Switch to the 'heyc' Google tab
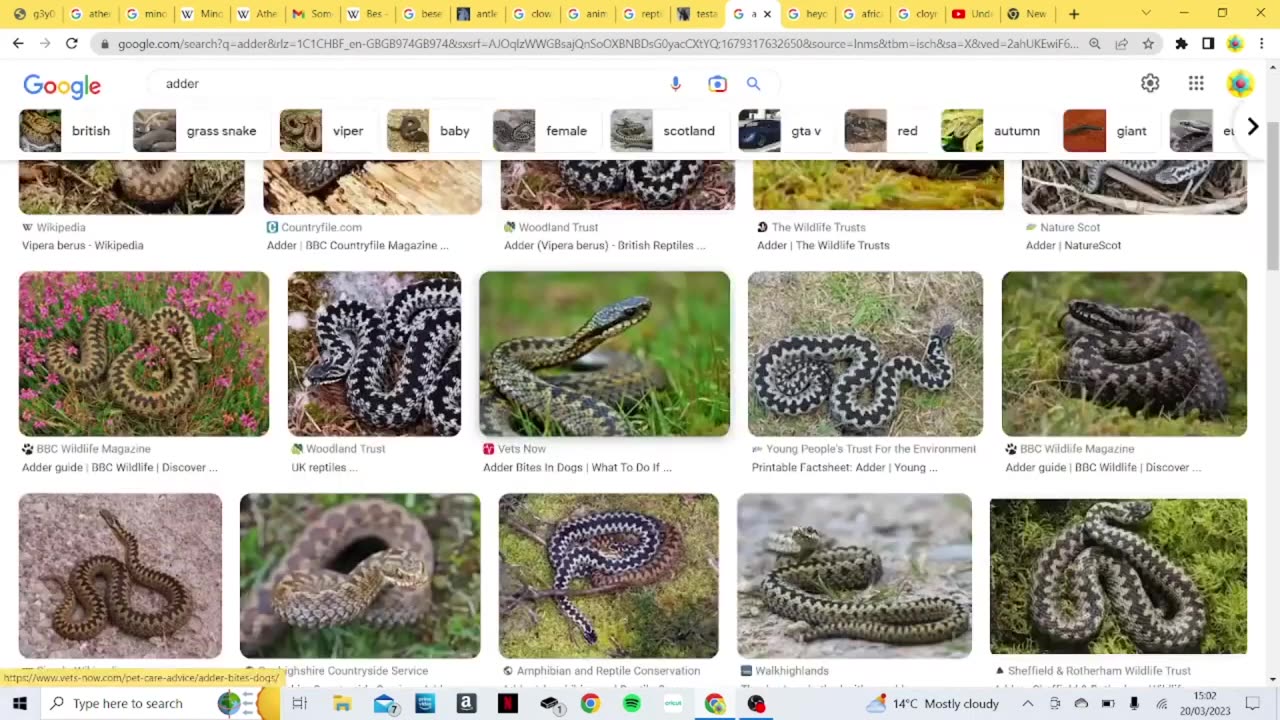Viewport: 1280px width, 720px height. (806, 14)
